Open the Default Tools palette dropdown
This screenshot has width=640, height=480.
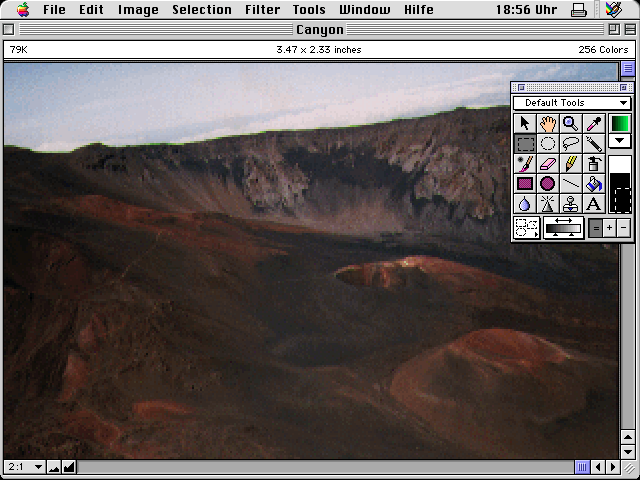coord(572,103)
